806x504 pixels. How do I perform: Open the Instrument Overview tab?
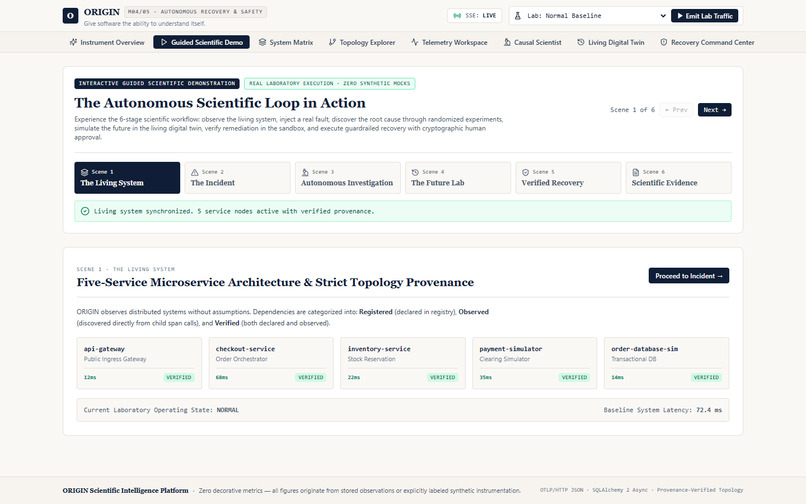107,42
